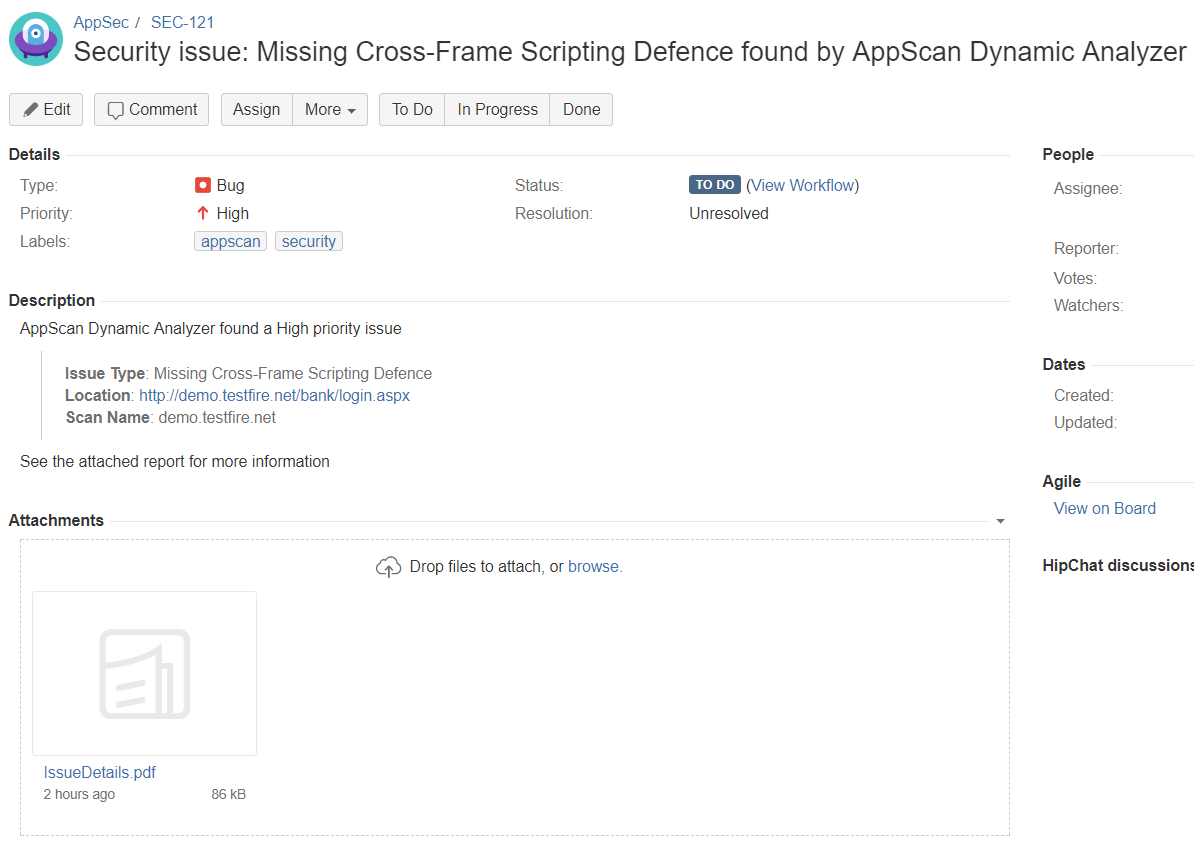Click the upload cloud icon

(388, 567)
